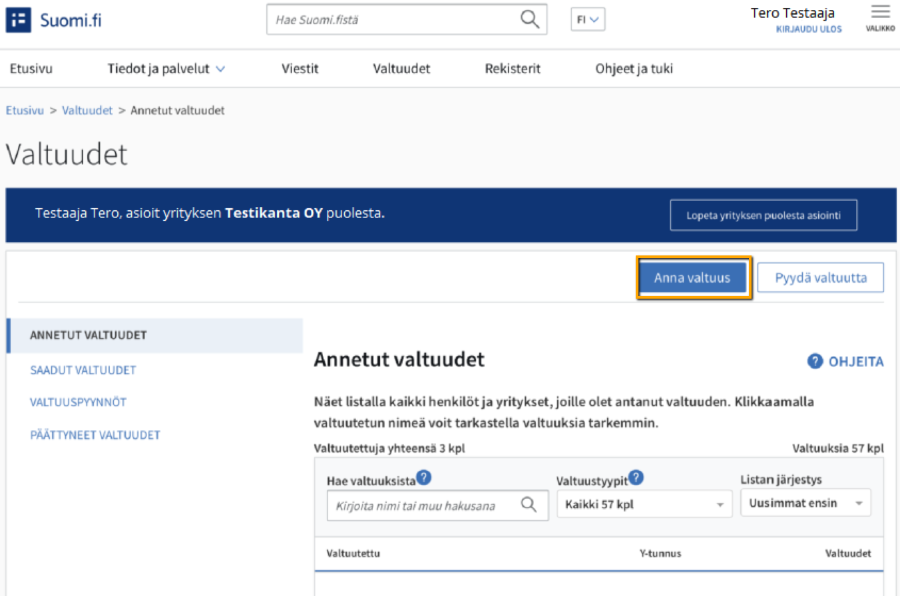This screenshot has width=900, height=596.
Task: Open Valtuustyypit dropdown showing Kaikki 57 kpl
Action: (643, 505)
